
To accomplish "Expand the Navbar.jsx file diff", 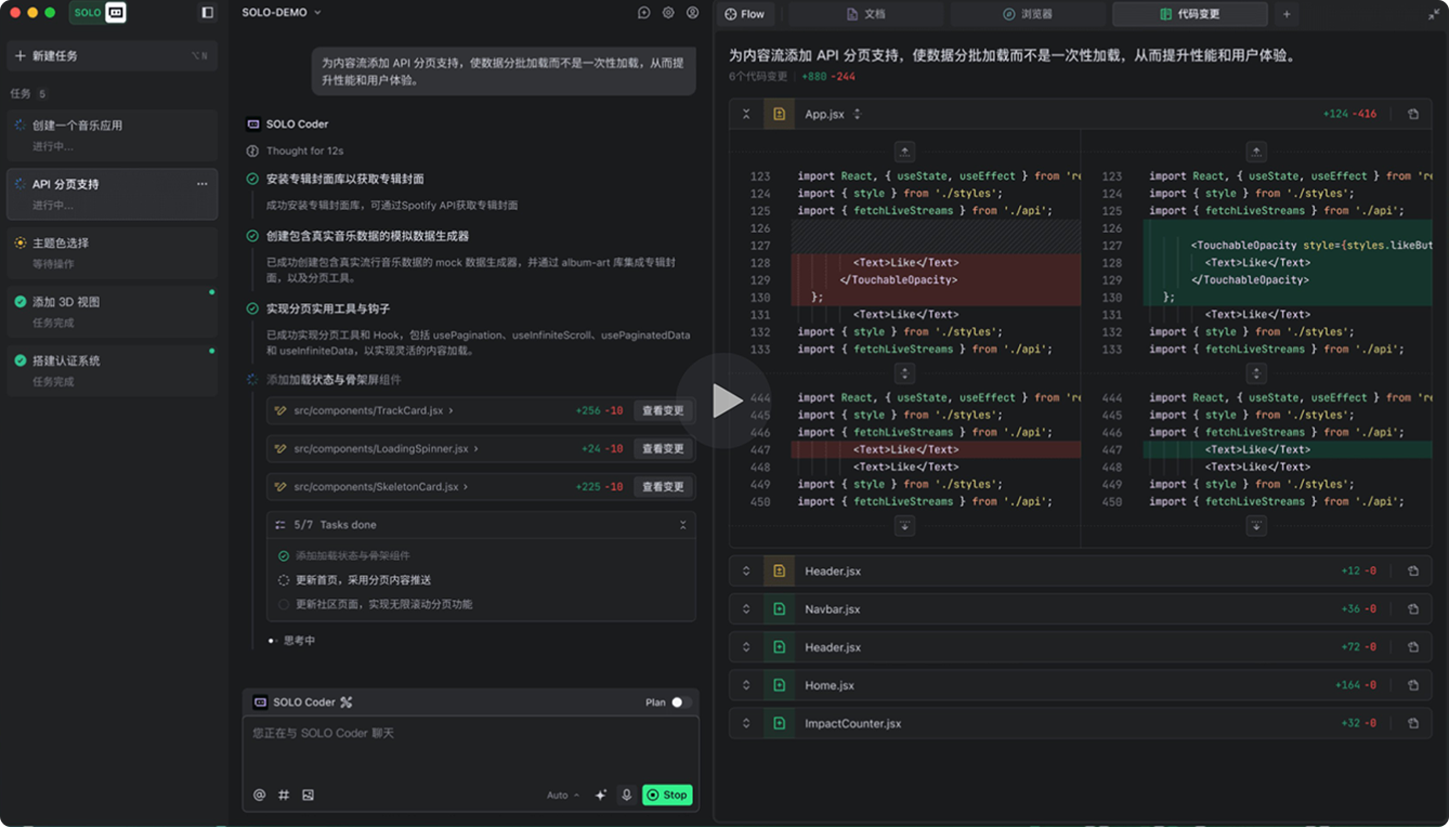I will [x=746, y=609].
